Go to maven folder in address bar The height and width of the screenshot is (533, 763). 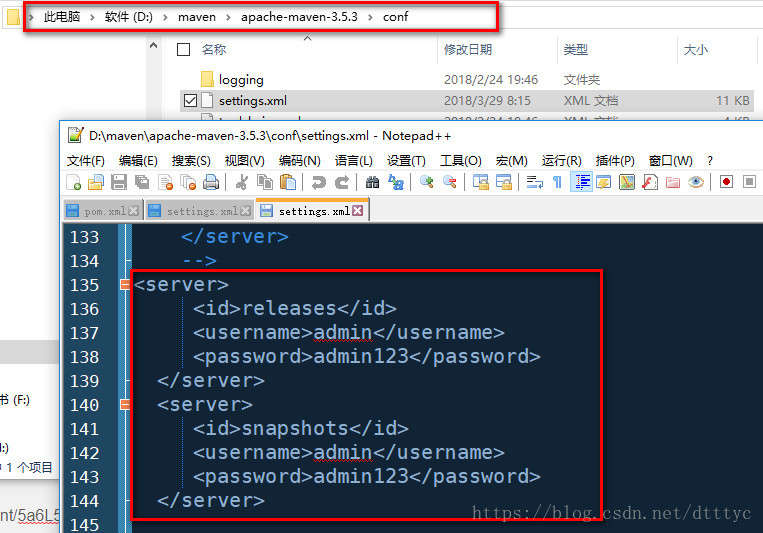pos(197,18)
